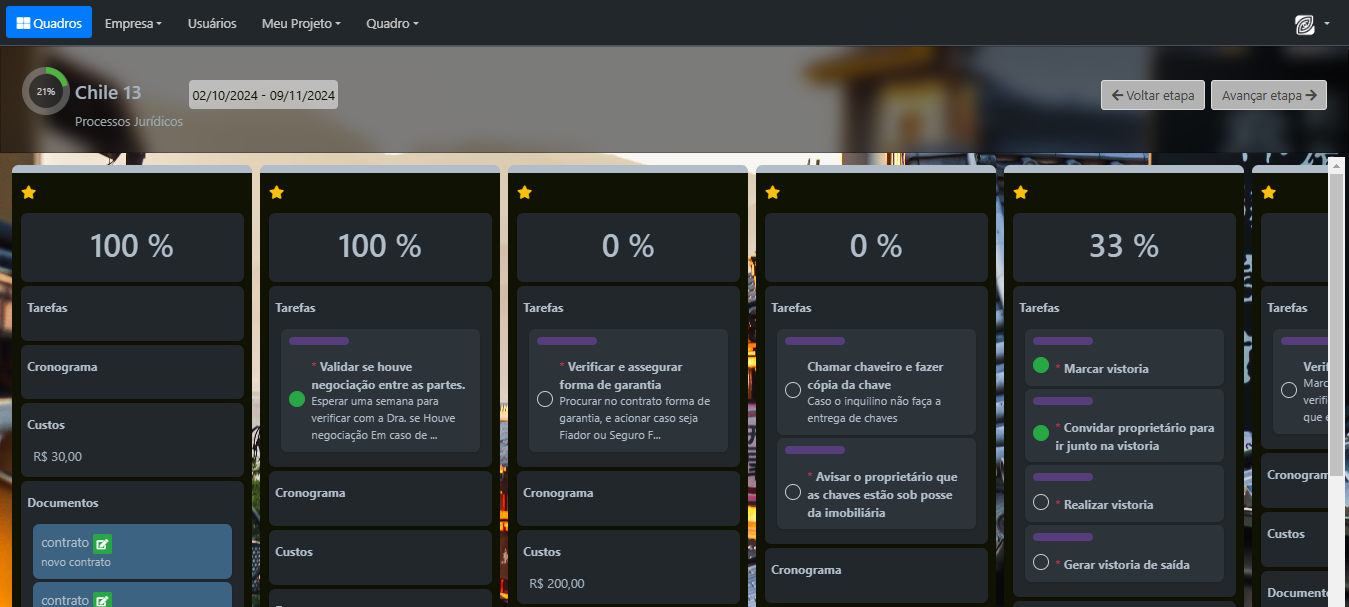The width and height of the screenshot is (1349, 607).
Task: Click the grid icon in the Quadros button
Action: [23, 23]
